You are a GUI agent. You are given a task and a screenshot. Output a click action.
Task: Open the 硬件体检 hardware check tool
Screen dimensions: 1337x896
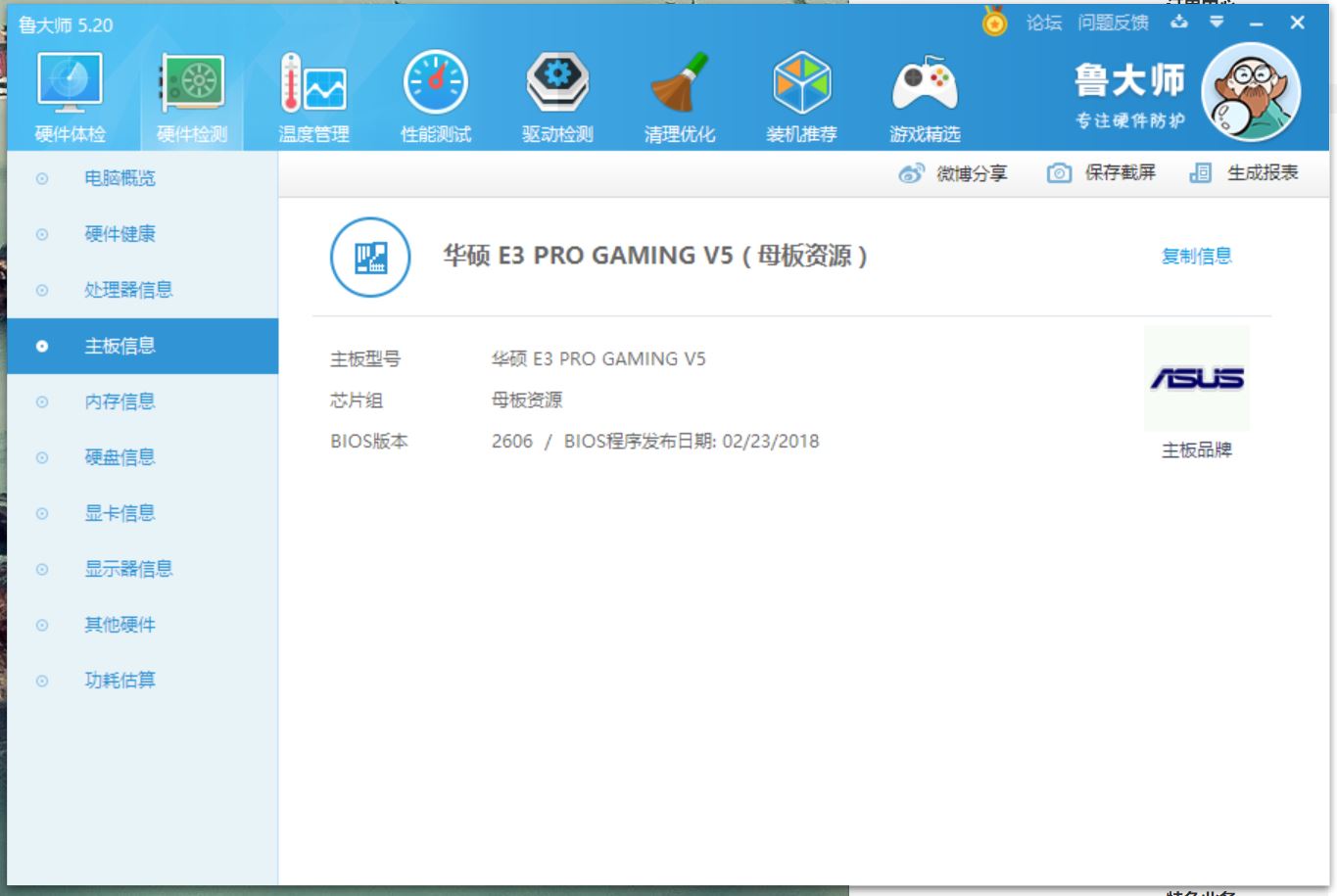(x=69, y=93)
